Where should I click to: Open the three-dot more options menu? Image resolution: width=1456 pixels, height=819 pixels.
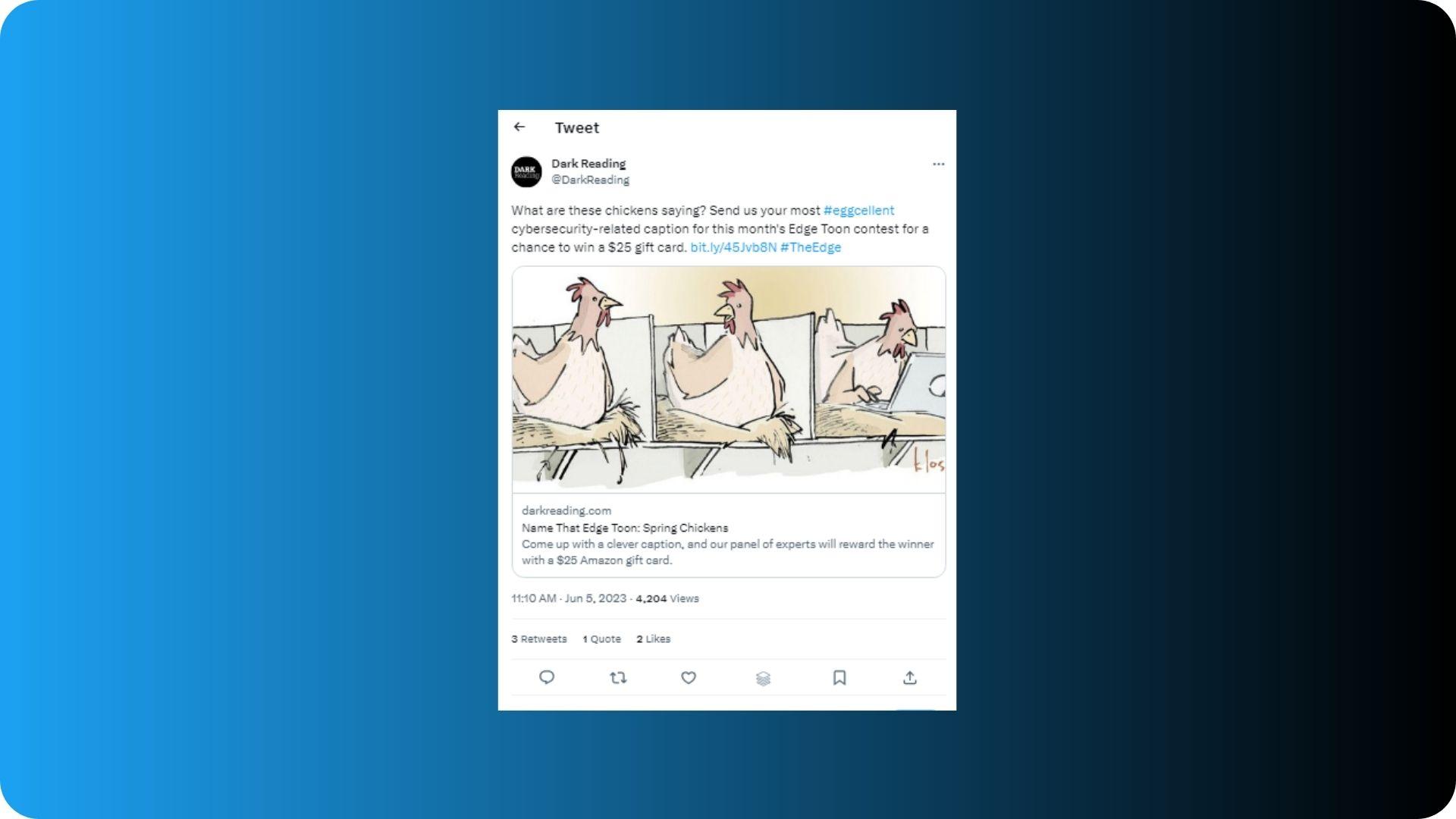click(938, 164)
